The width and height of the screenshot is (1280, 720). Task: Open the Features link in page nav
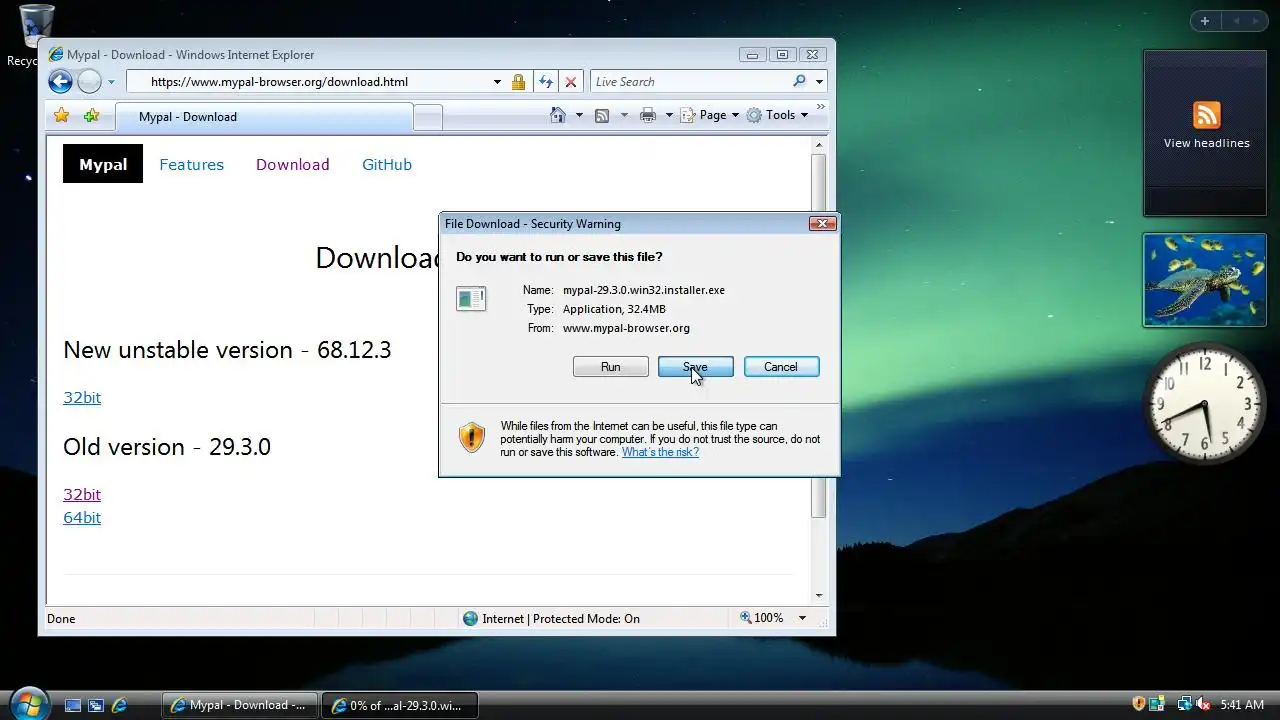pyautogui.click(x=191, y=164)
